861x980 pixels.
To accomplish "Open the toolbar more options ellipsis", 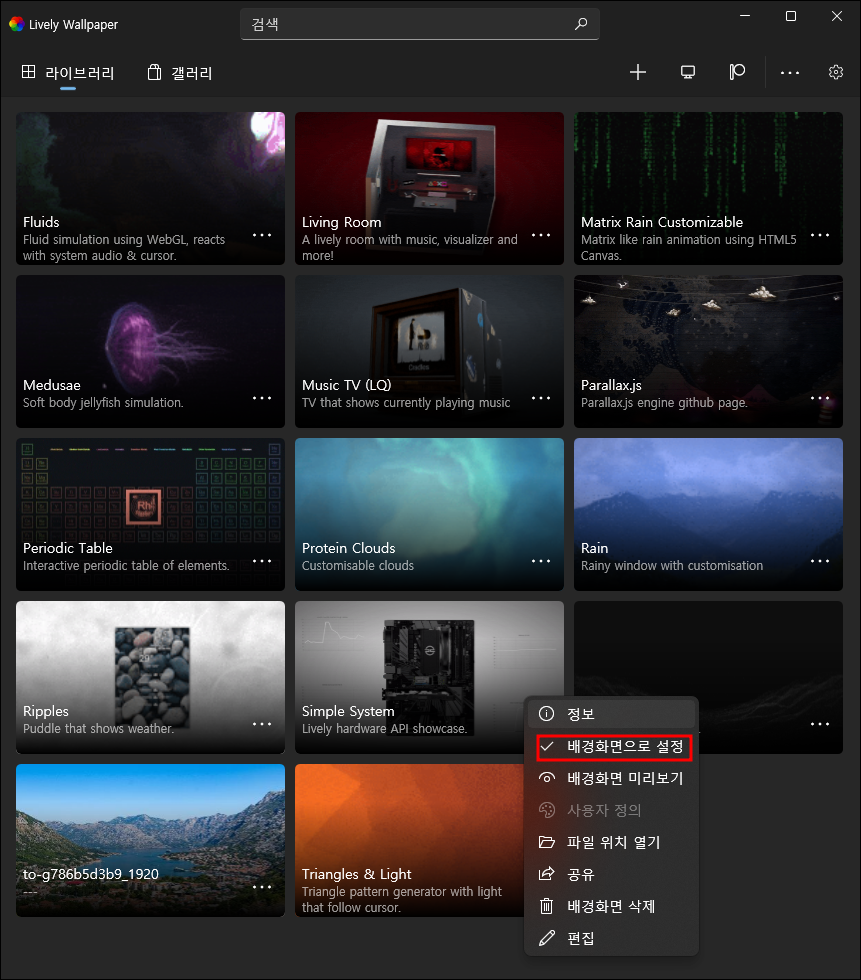I will pyautogui.click(x=790, y=72).
